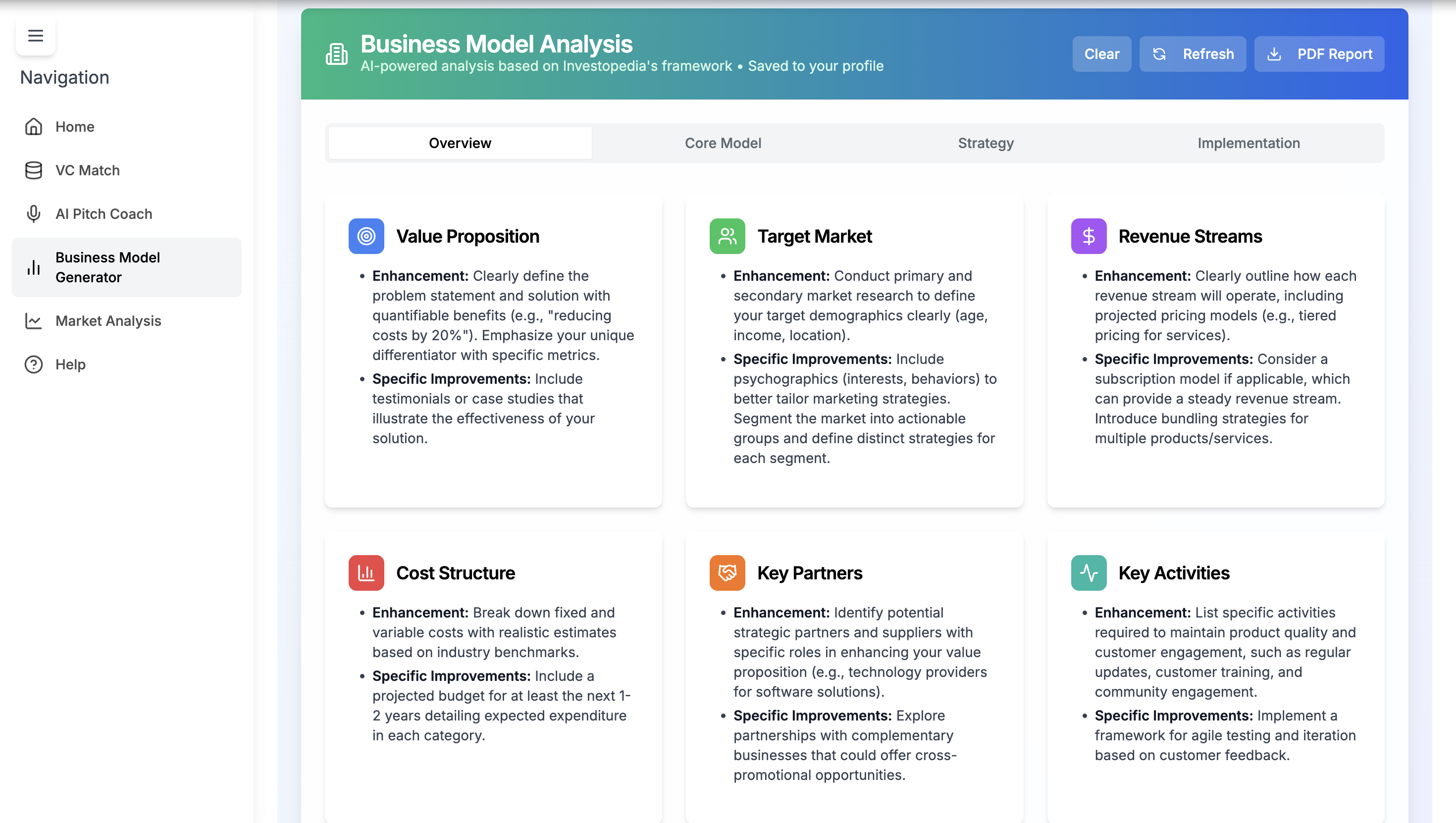Open Market Analysis from sidebar

[127, 321]
